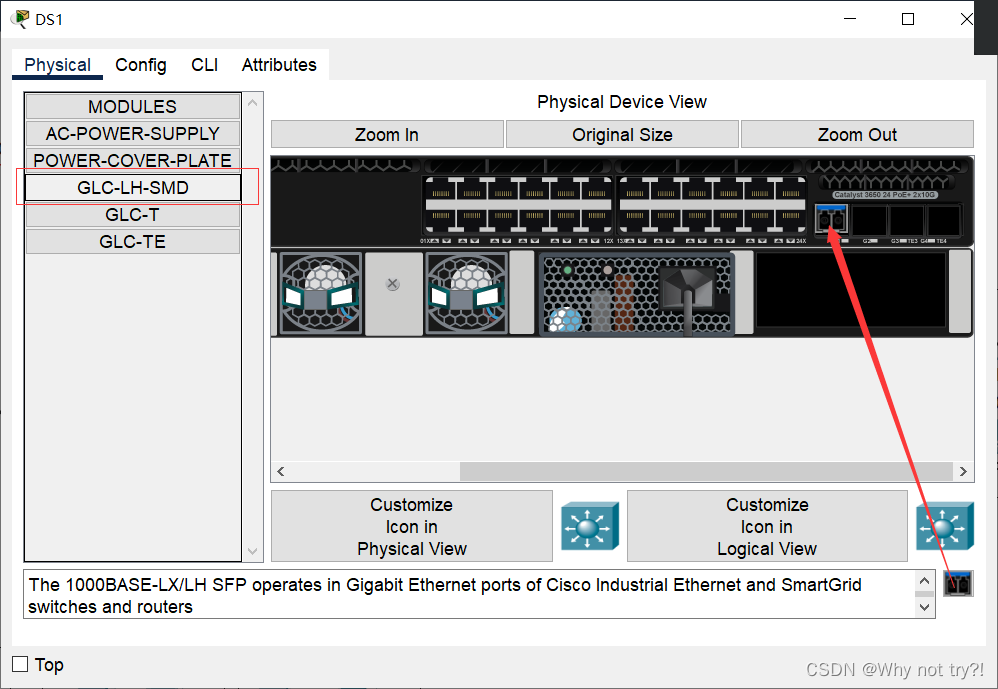
Task: Click the device view horizontal scrollbar thumb
Action: click(706, 471)
